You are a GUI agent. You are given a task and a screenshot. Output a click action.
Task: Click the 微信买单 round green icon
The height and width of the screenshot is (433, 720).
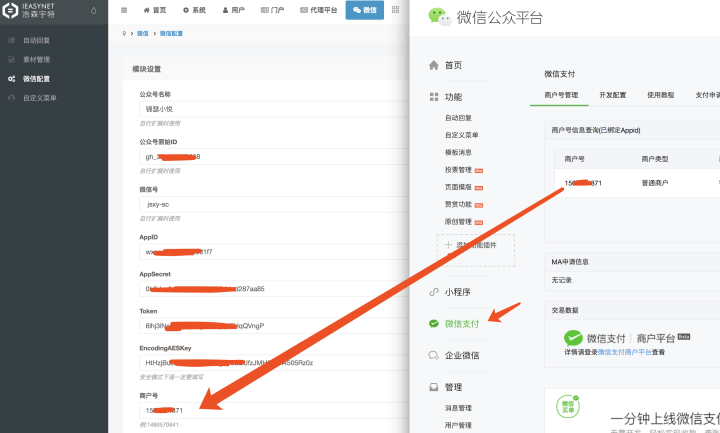coord(568,406)
